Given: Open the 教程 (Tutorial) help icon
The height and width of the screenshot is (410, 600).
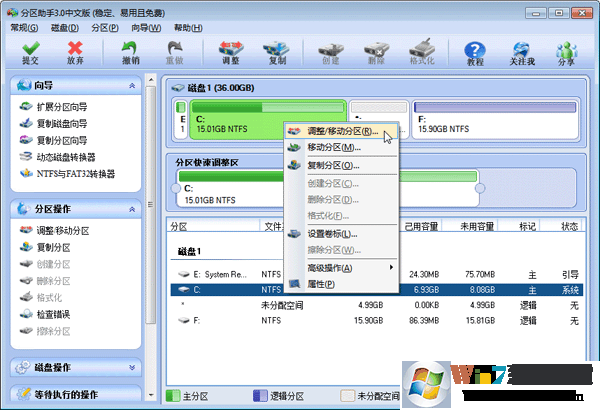Looking at the screenshot, I should pyautogui.click(x=475, y=51).
